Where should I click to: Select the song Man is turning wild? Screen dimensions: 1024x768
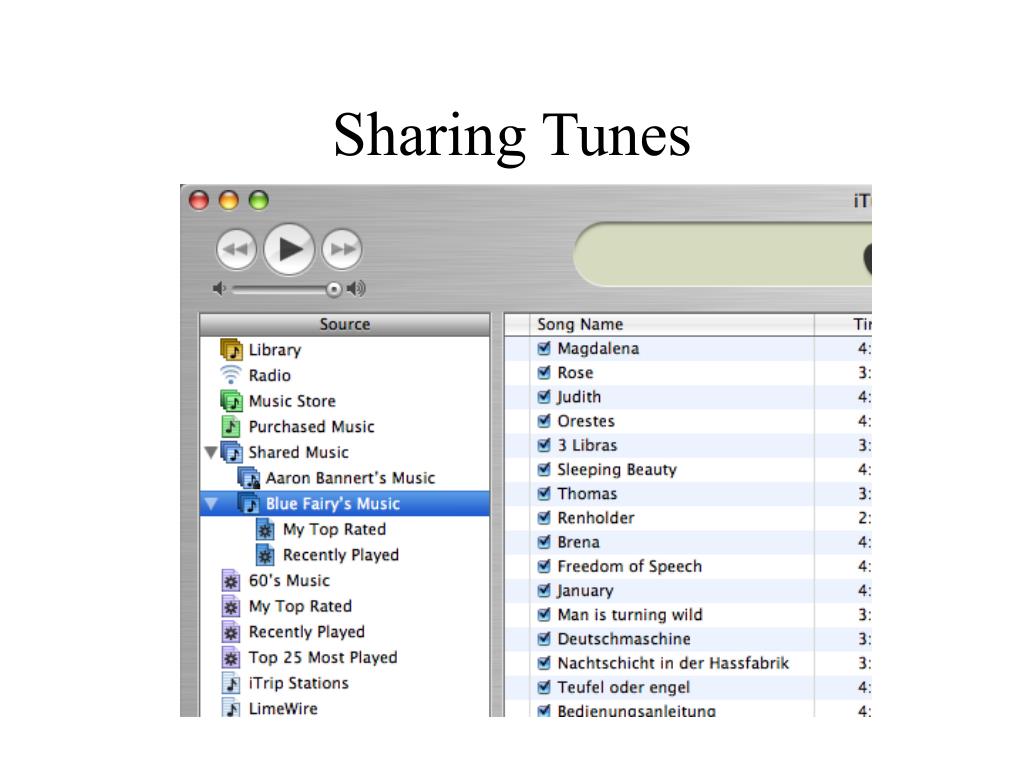630,615
